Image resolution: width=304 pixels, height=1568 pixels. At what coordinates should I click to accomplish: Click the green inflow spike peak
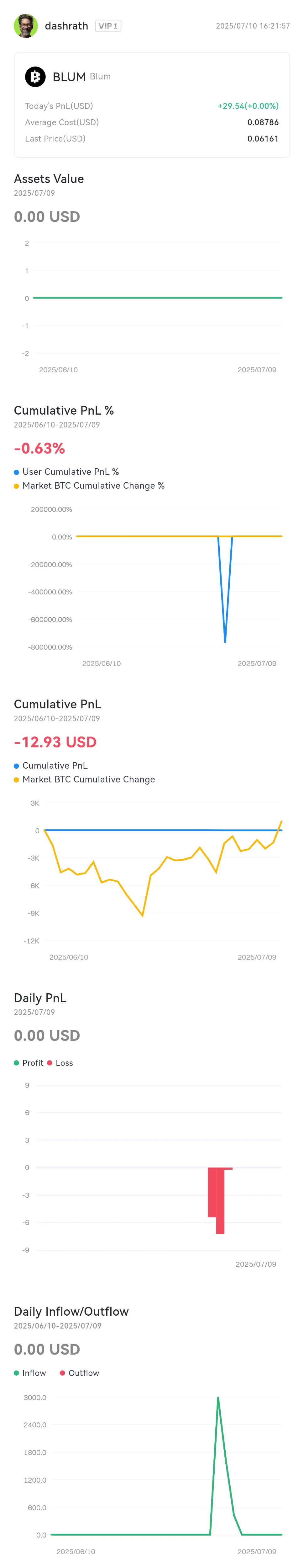(x=218, y=1398)
